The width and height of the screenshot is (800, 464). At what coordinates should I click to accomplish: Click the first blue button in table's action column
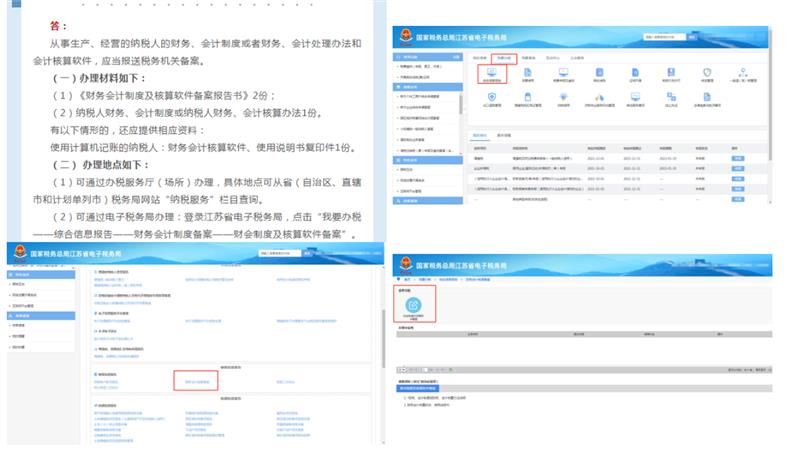coord(737,157)
